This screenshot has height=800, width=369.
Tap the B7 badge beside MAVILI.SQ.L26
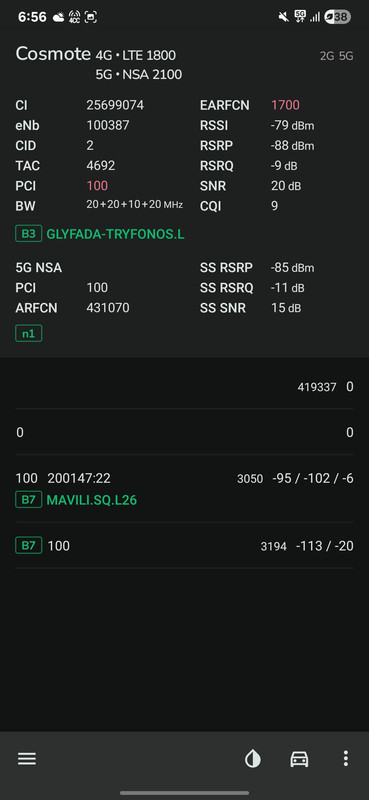[x=29, y=499]
